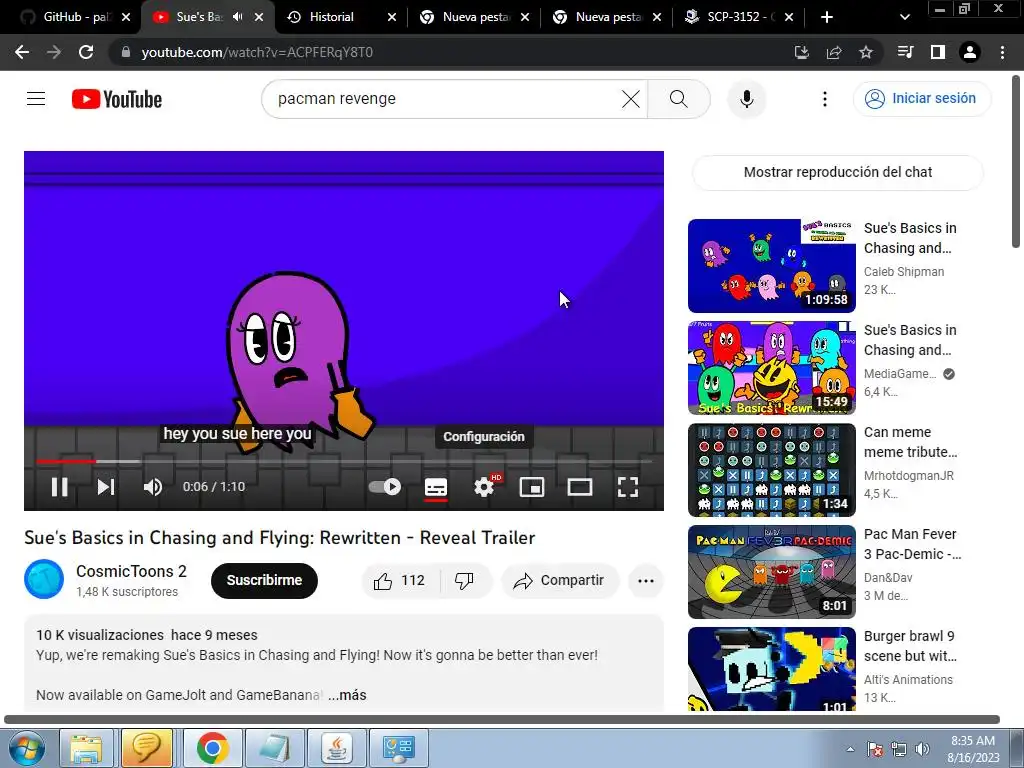This screenshot has height=768, width=1024.
Task: Open a new tab with plus
Action: (827, 17)
